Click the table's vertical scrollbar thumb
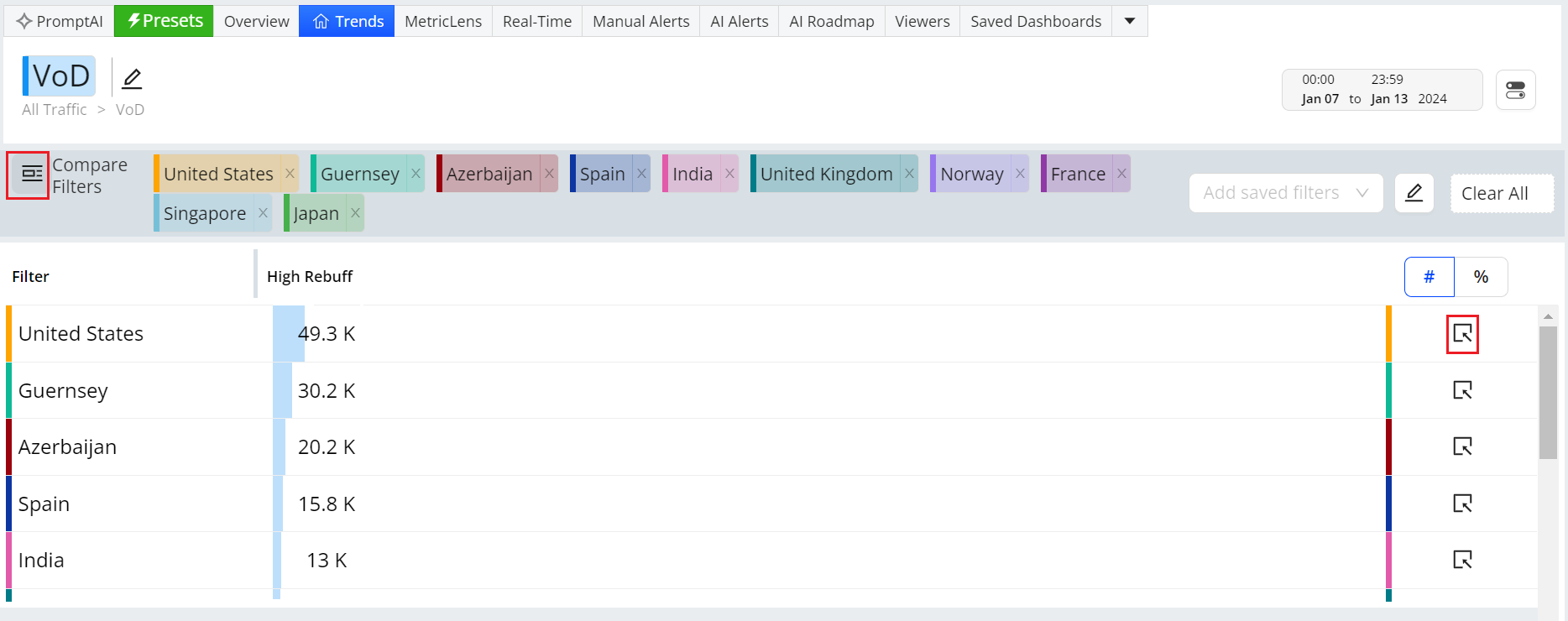 (1548, 392)
